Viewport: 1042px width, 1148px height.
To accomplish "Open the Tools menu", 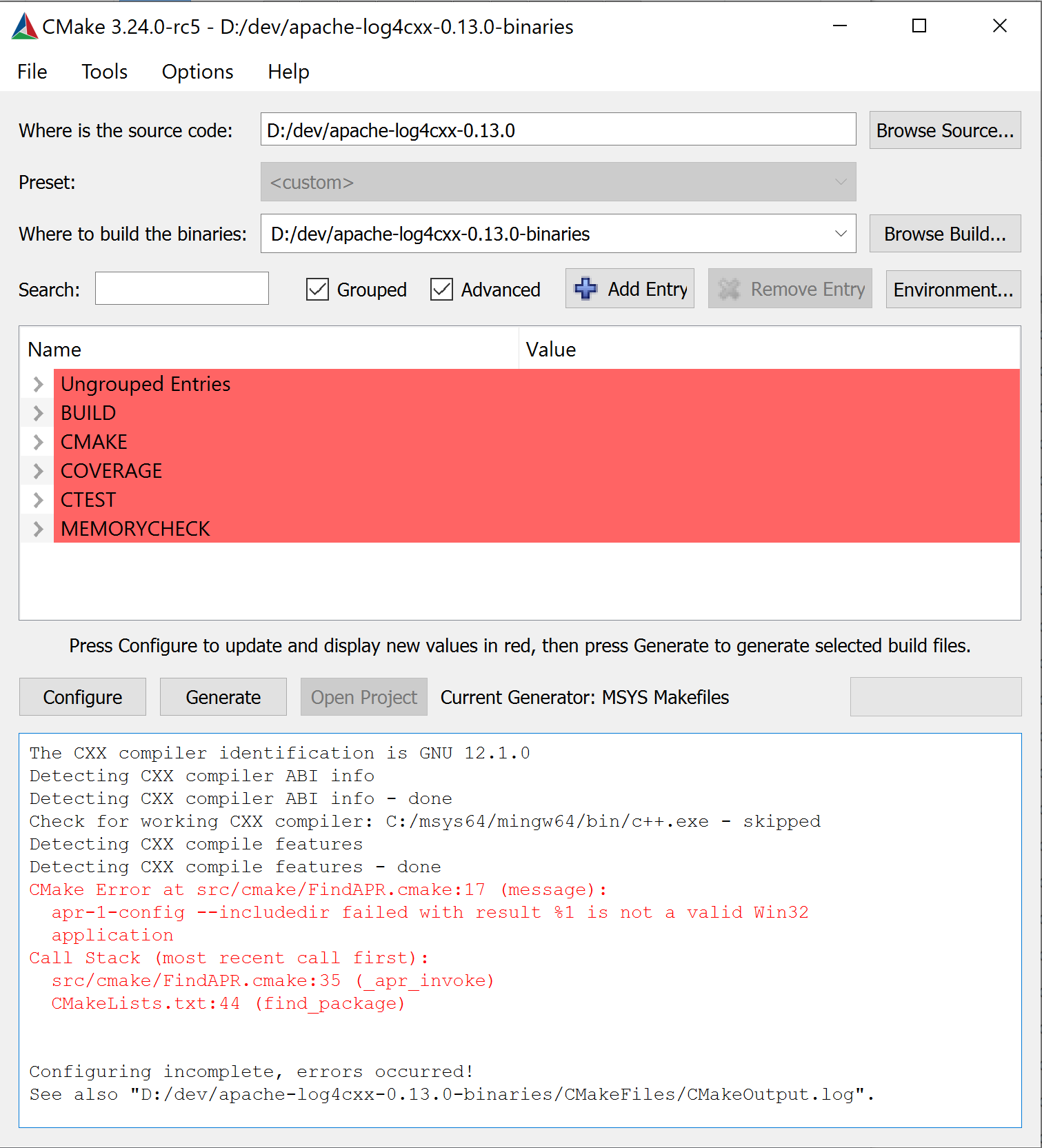I will point(105,72).
